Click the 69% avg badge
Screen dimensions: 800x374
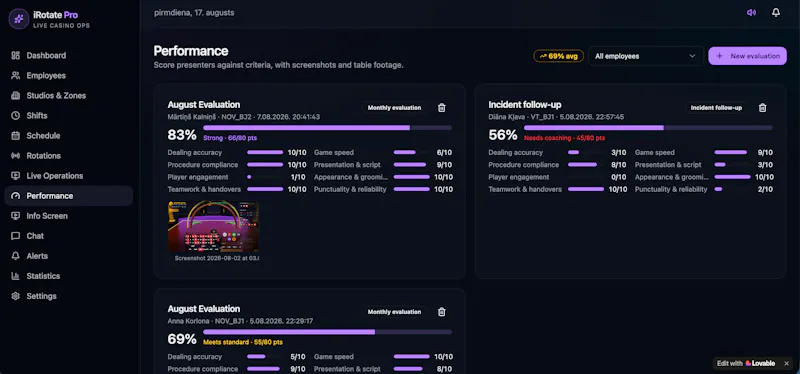pyautogui.click(x=559, y=56)
